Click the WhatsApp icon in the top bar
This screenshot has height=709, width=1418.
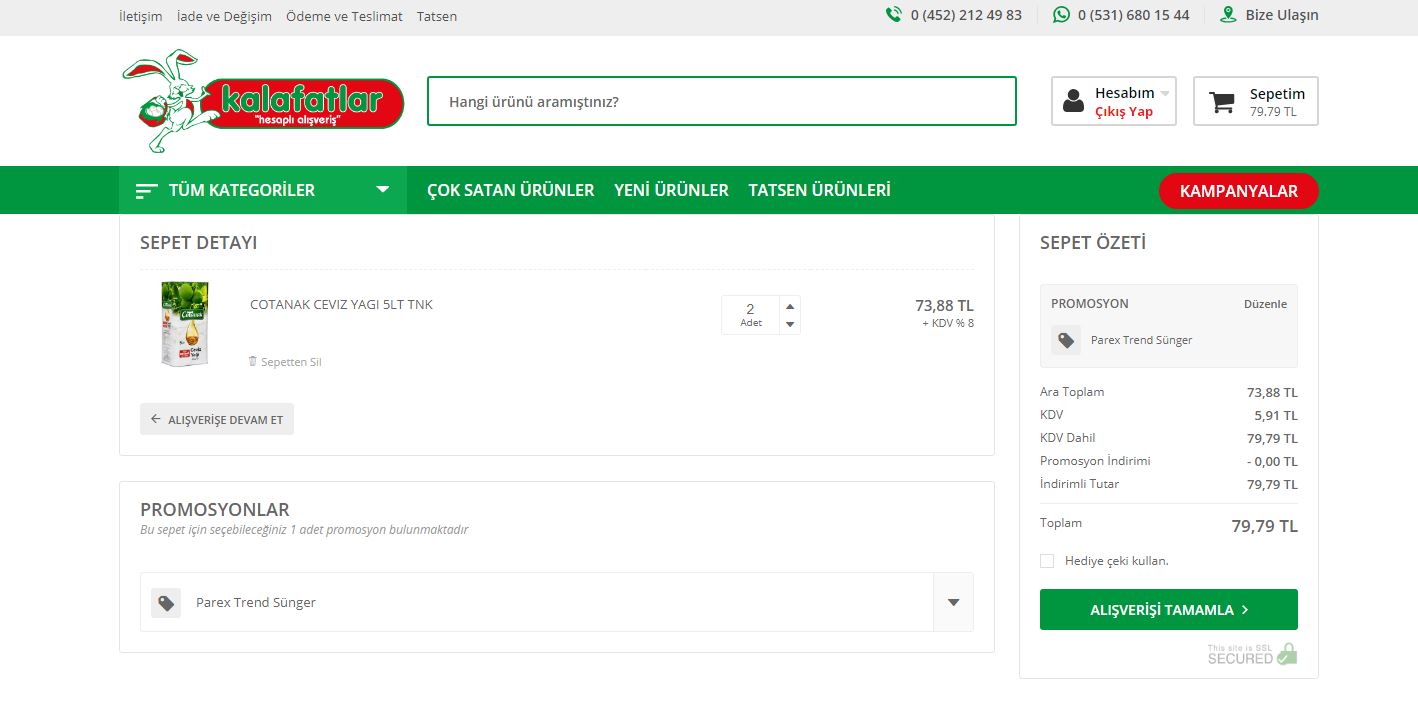tap(1061, 15)
